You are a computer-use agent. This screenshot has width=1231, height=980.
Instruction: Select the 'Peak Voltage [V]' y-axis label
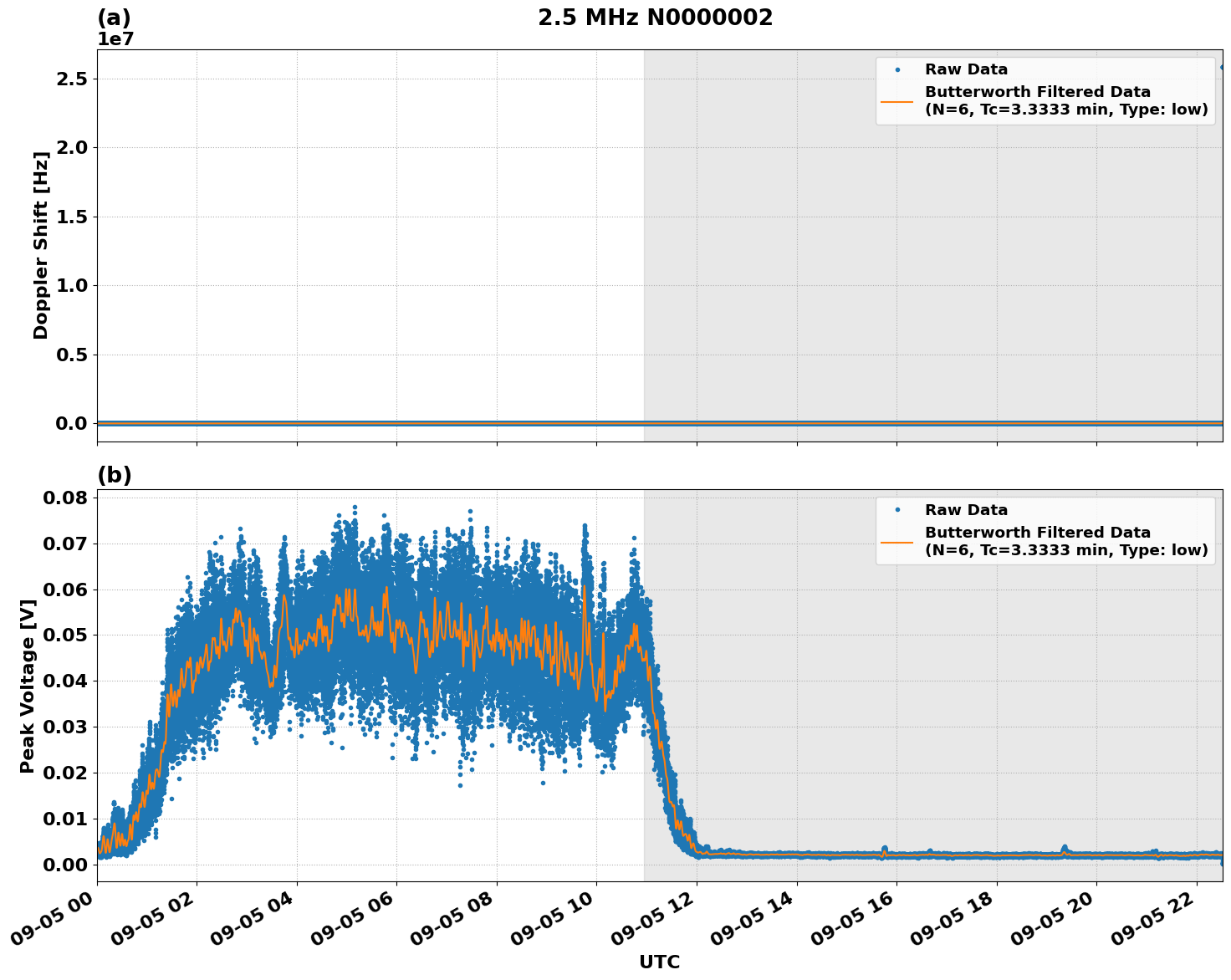[29, 686]
